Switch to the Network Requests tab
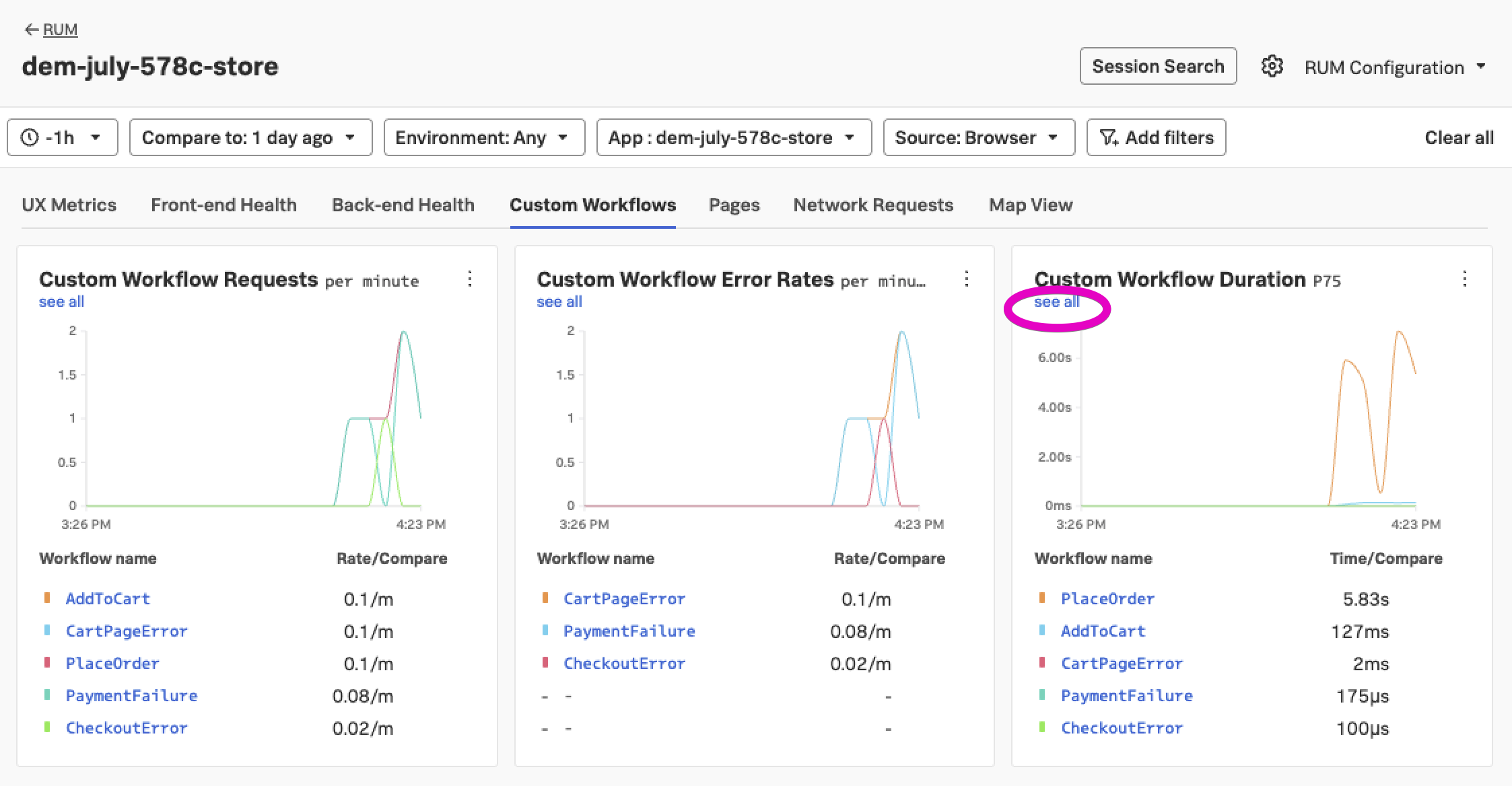Image resolution: width=1512 pixels, height=786 pixels. coord(873,205)
